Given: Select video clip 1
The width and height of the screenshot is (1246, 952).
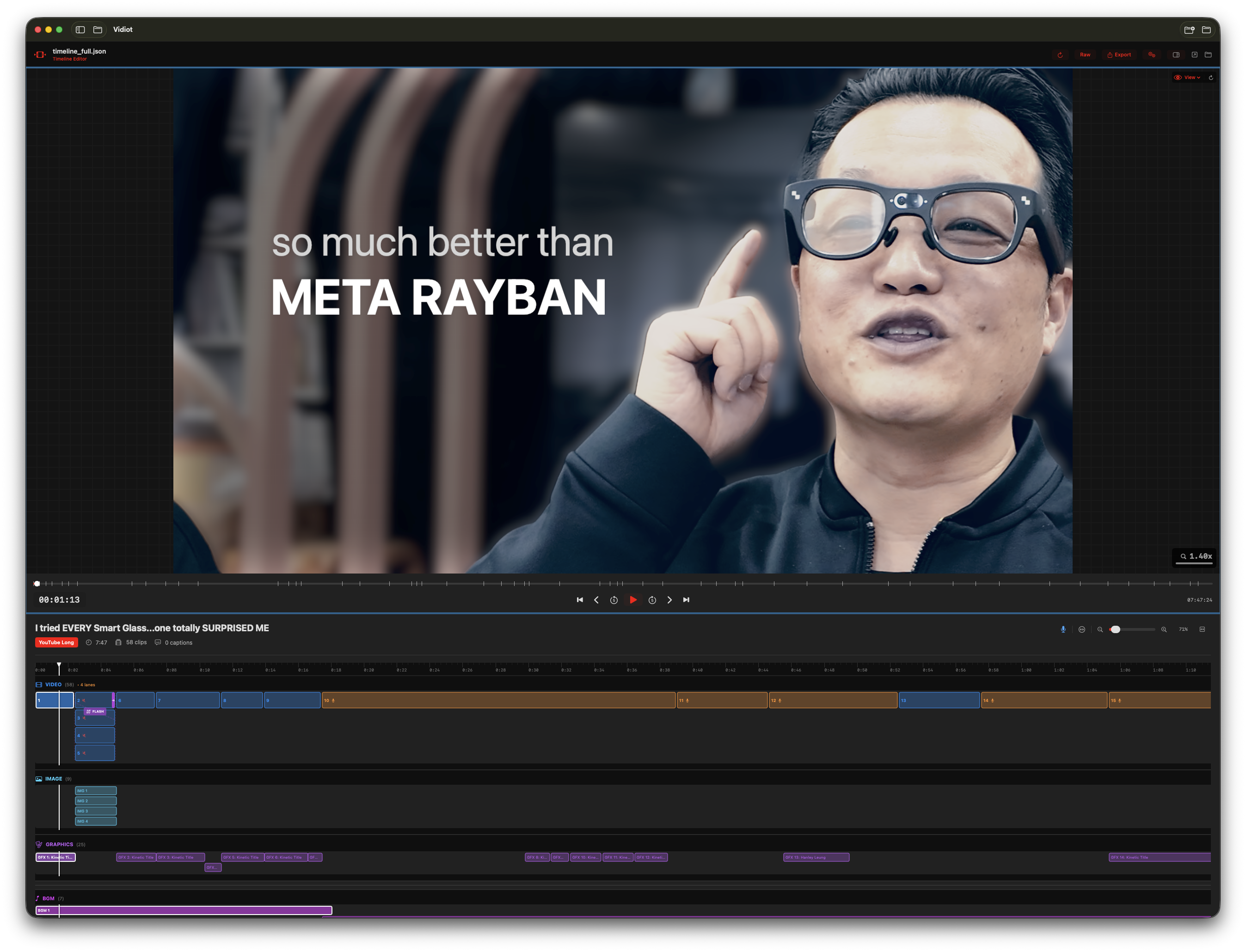Looking at the screenshot, I should click(x=55, y=700).
